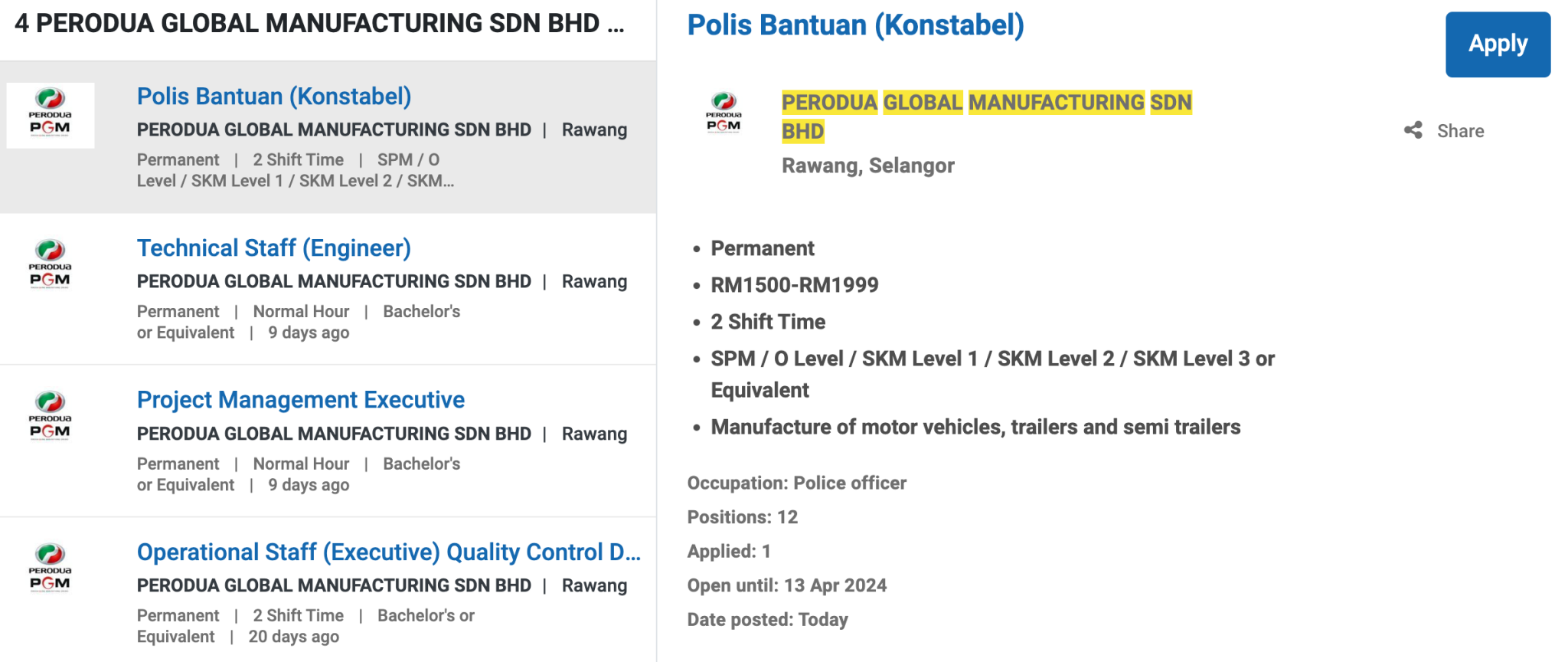Click the PGM logo beside Project Management Executive

pos(50,416)
